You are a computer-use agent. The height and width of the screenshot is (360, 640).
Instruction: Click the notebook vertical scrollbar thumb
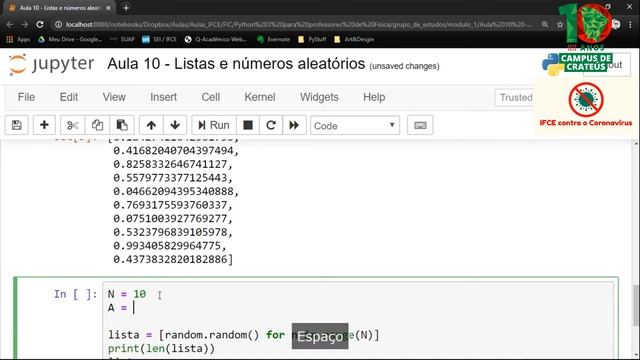click(636, 305)
